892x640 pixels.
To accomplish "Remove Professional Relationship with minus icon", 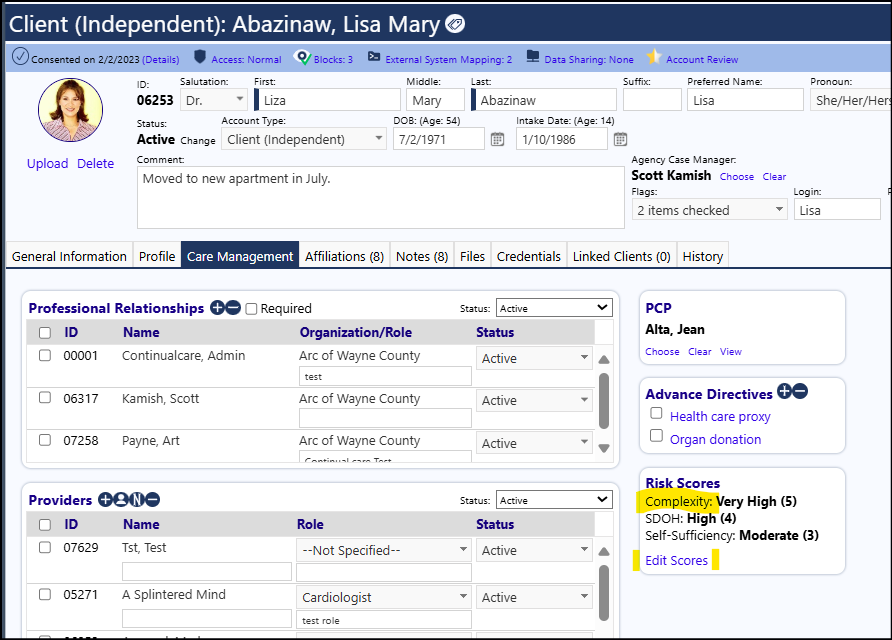I will click(233, 308).
